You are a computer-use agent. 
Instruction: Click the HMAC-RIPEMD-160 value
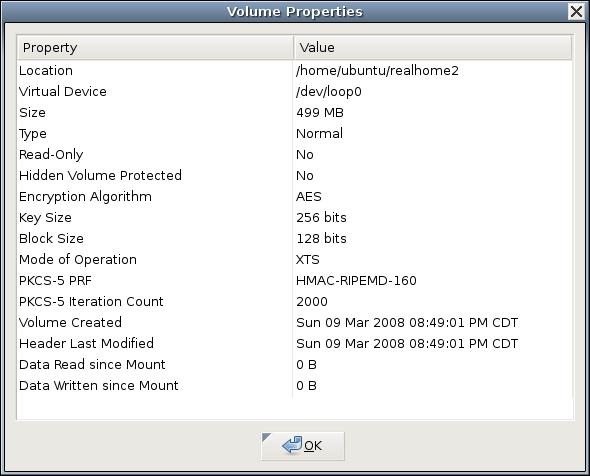point(356,281)
